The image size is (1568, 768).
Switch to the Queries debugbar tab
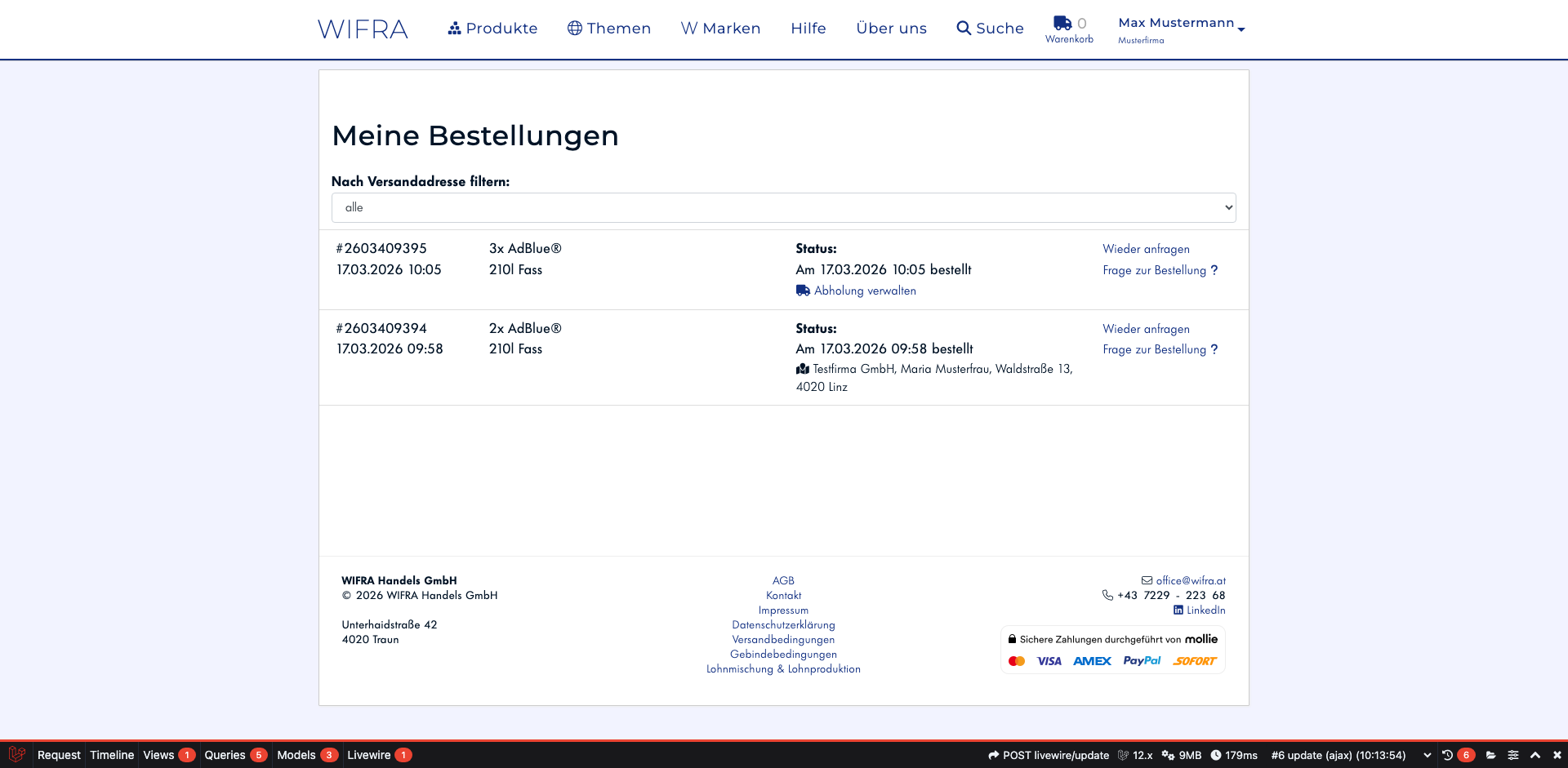click(x=226, y=755)
